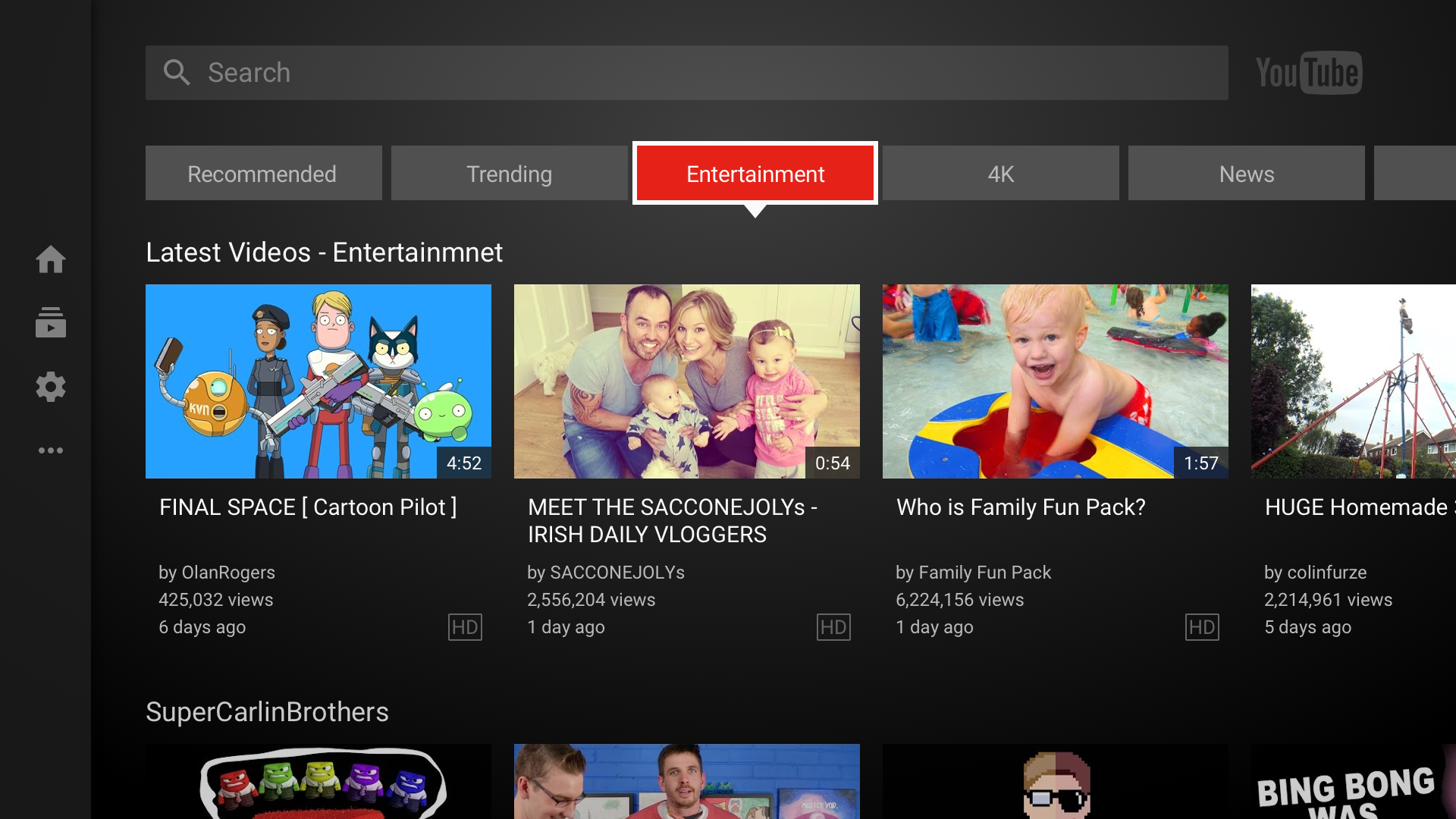Click the Recommended tab

tap(261, 172)
